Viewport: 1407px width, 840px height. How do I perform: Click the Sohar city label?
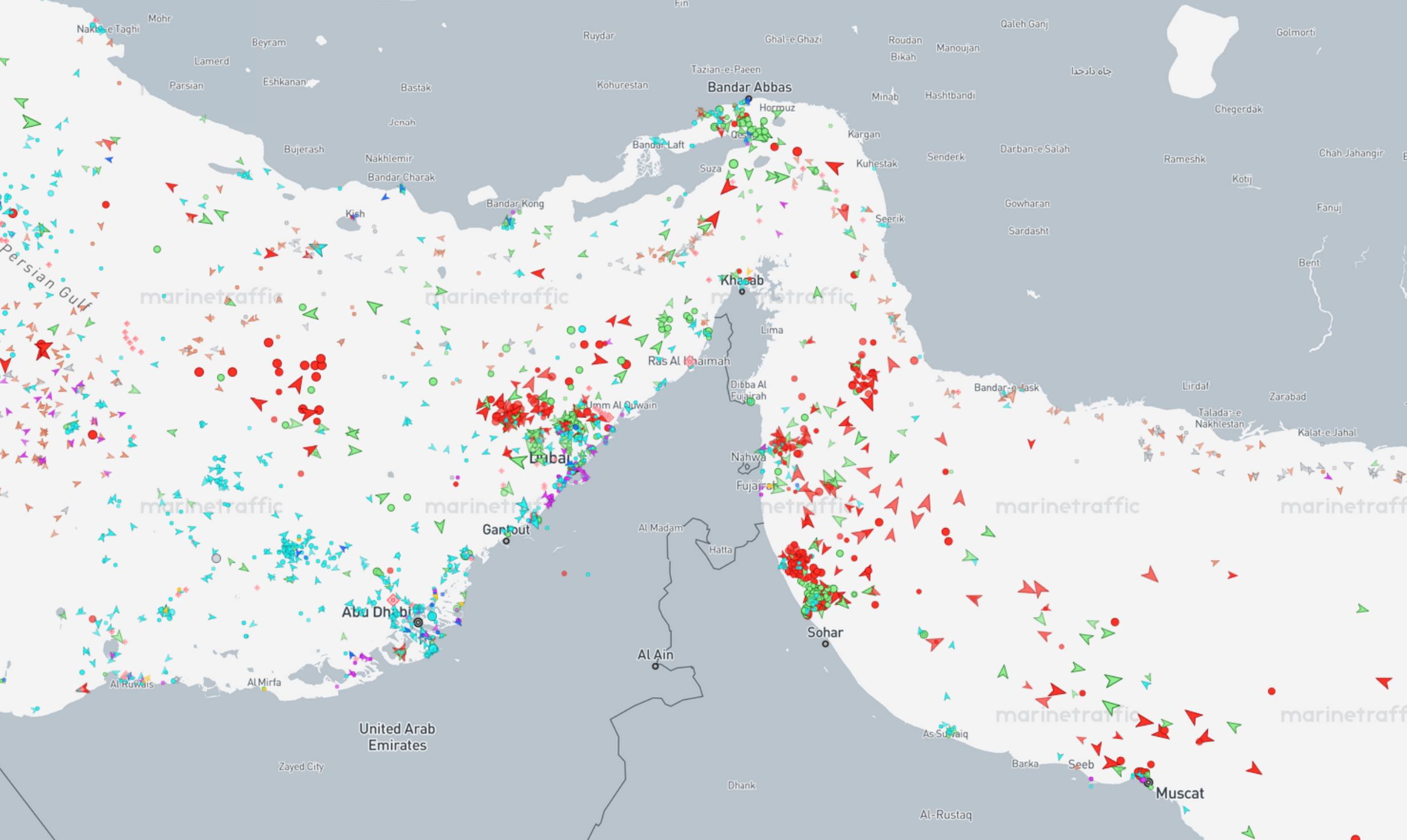(825, 632)
